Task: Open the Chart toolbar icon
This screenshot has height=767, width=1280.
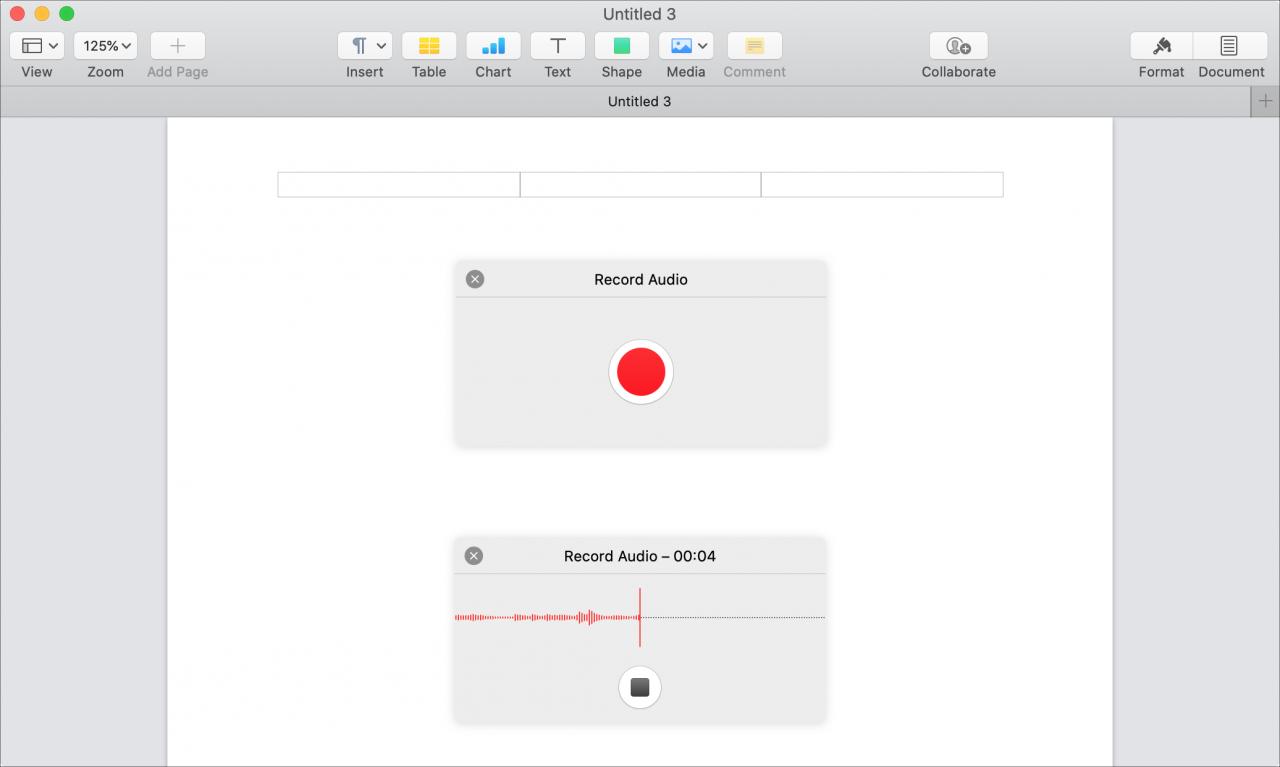Action: [493, 46]
